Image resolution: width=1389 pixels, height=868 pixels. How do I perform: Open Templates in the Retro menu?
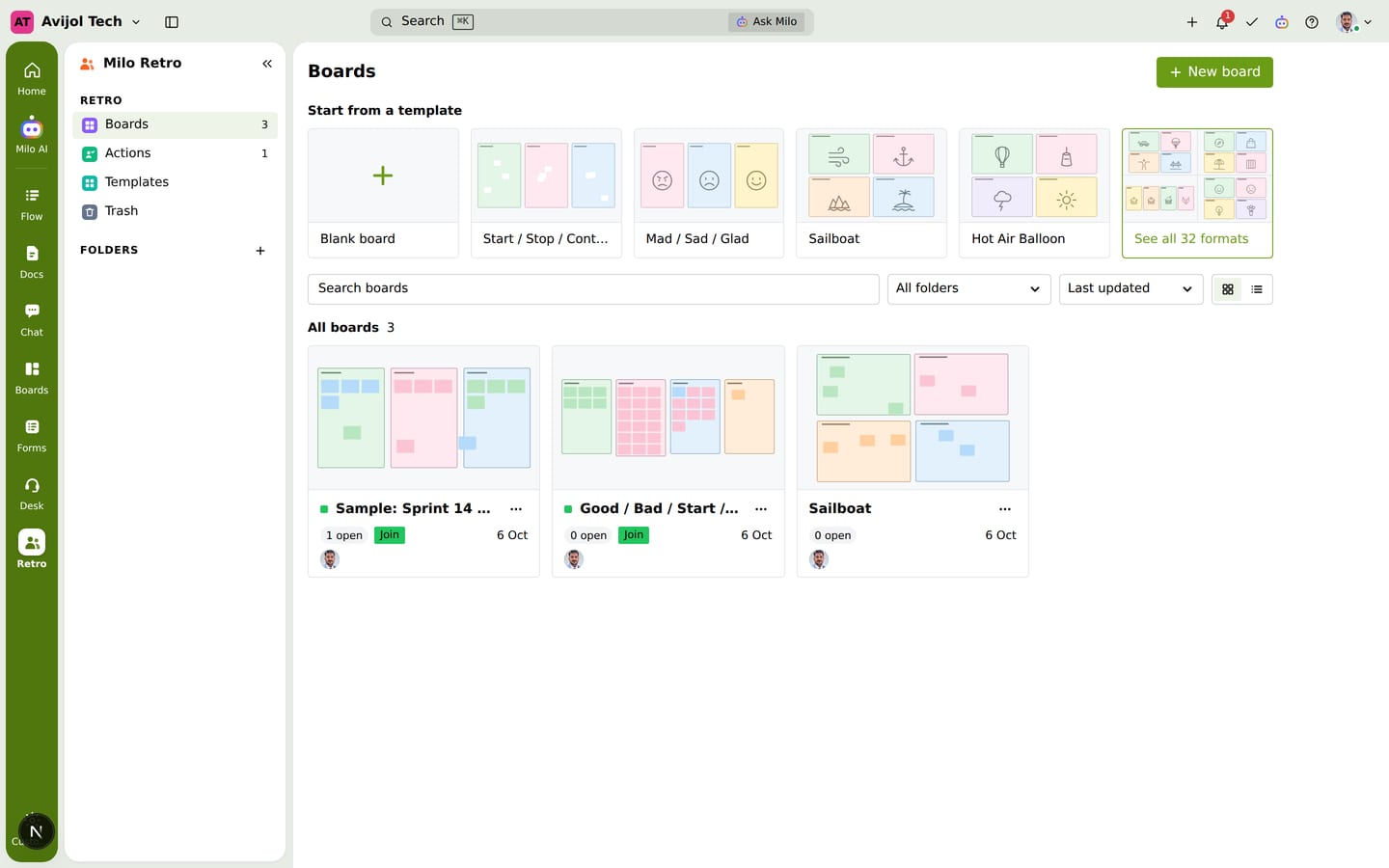point(175,182)
